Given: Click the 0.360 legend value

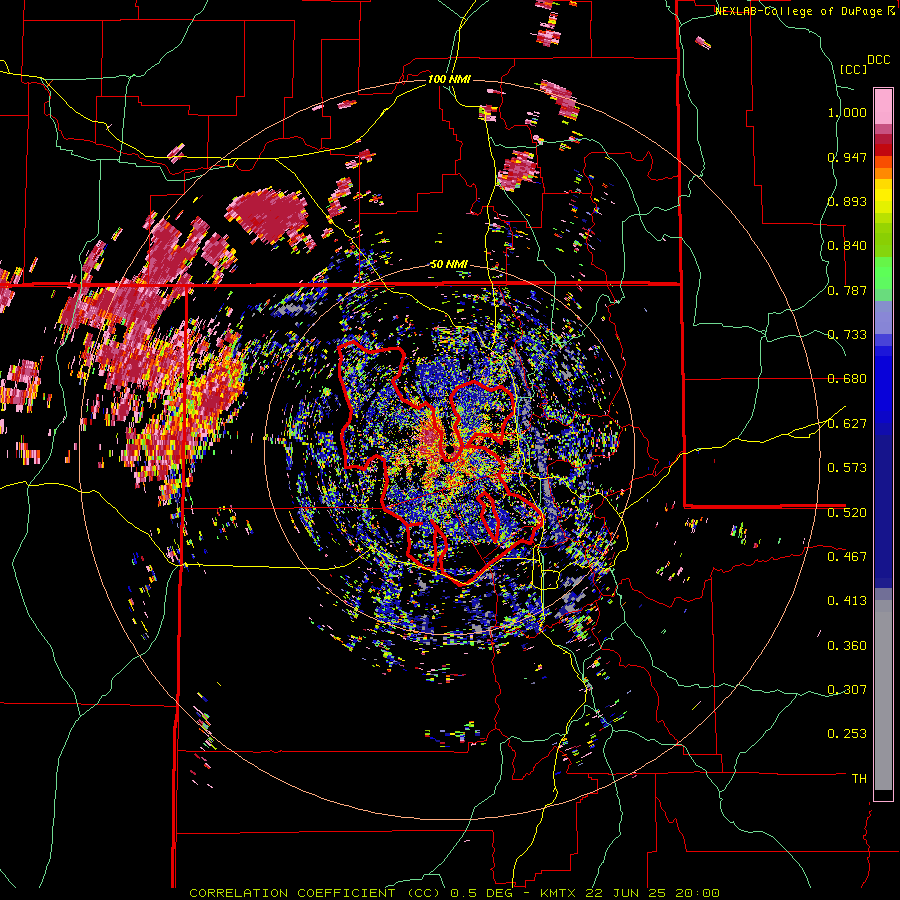Looking at the screenshot, I should (x=847, y=646).
